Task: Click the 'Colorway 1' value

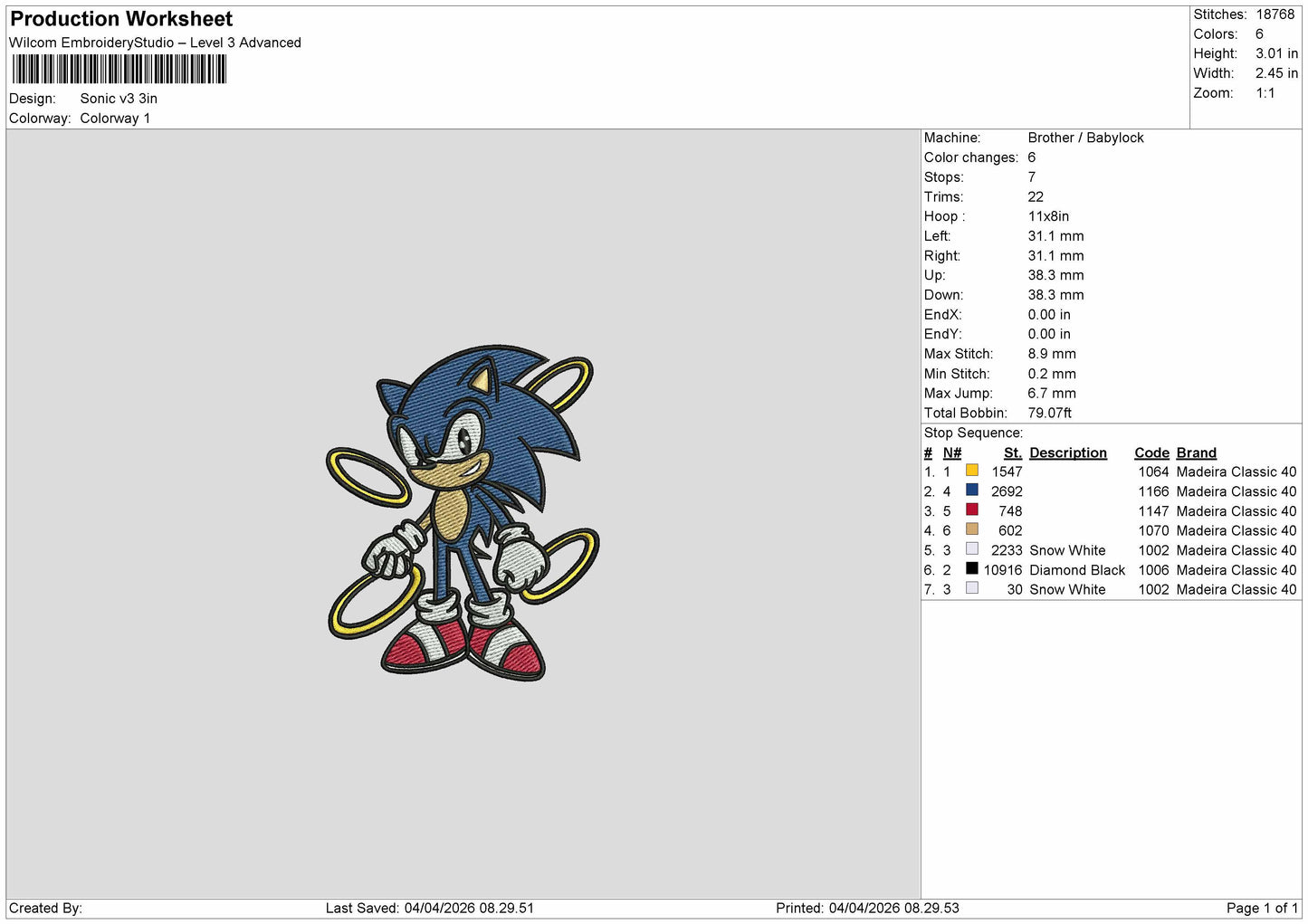Action: [x=115, y=119]
